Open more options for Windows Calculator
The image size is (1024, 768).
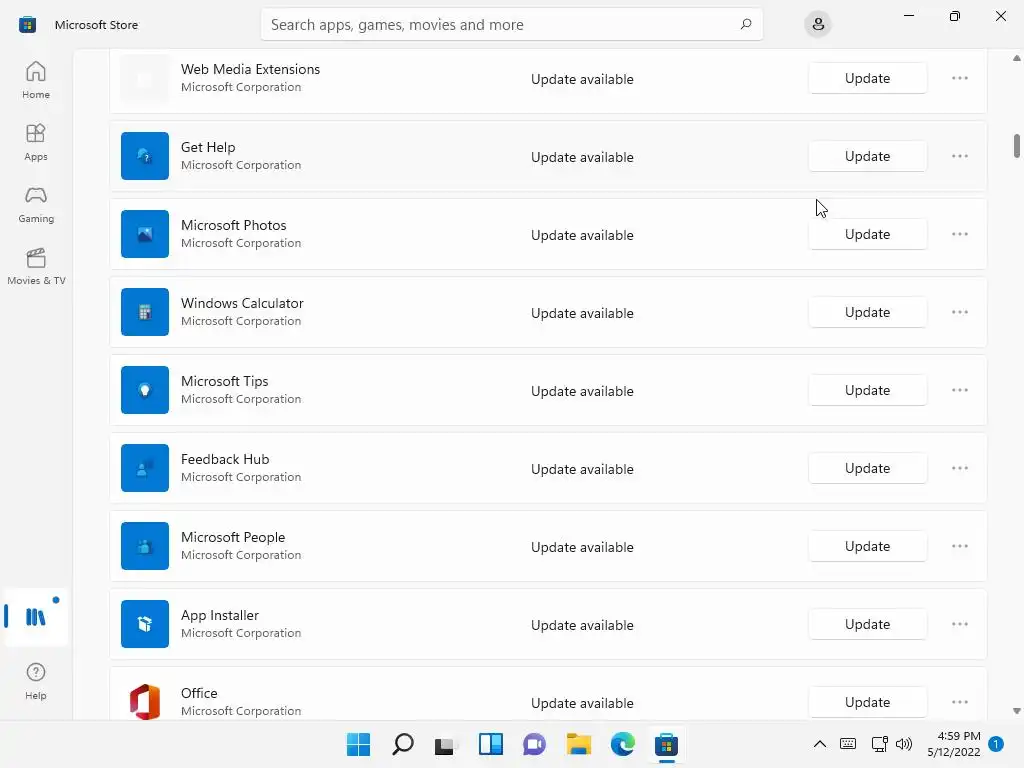(x=960, y=312)
